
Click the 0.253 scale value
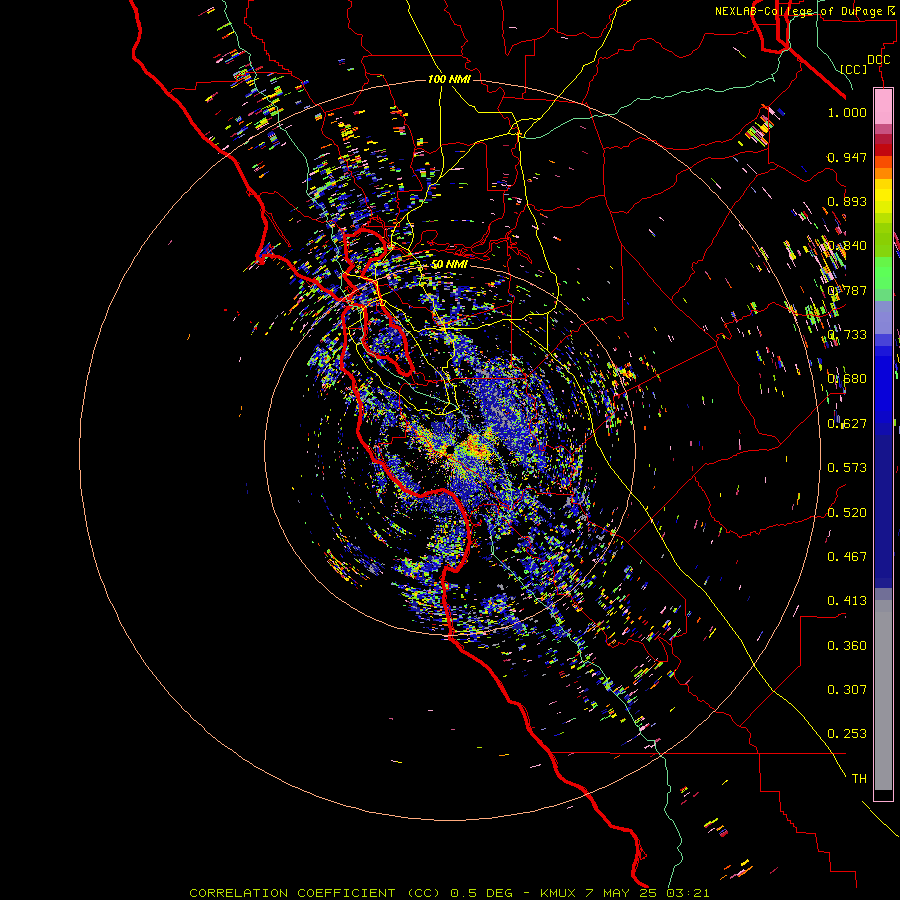point(847,734)
